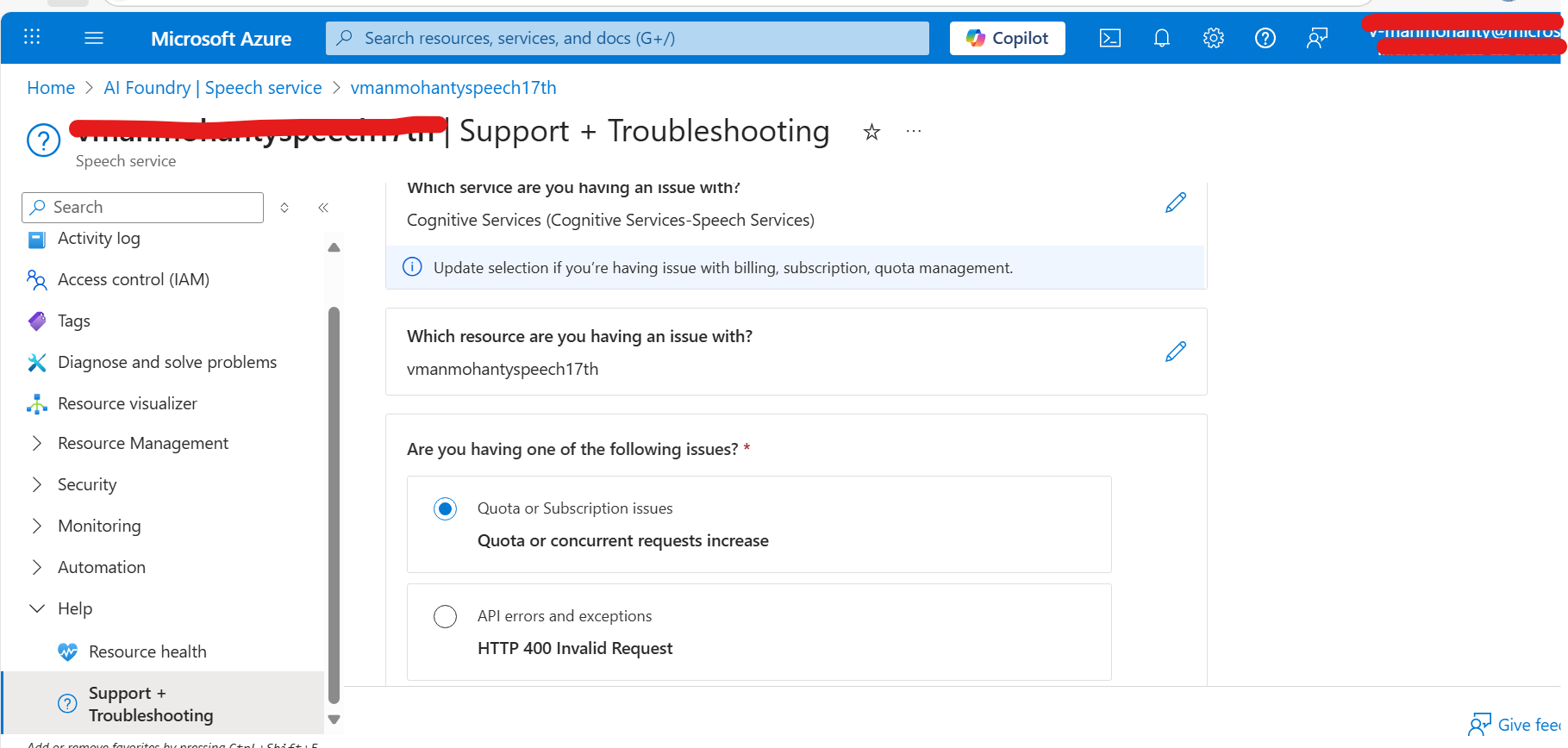The width and height of the screenshot is (1568, 748).
Task: Click the Resource visualizer icon
Action: pos(37,404)
